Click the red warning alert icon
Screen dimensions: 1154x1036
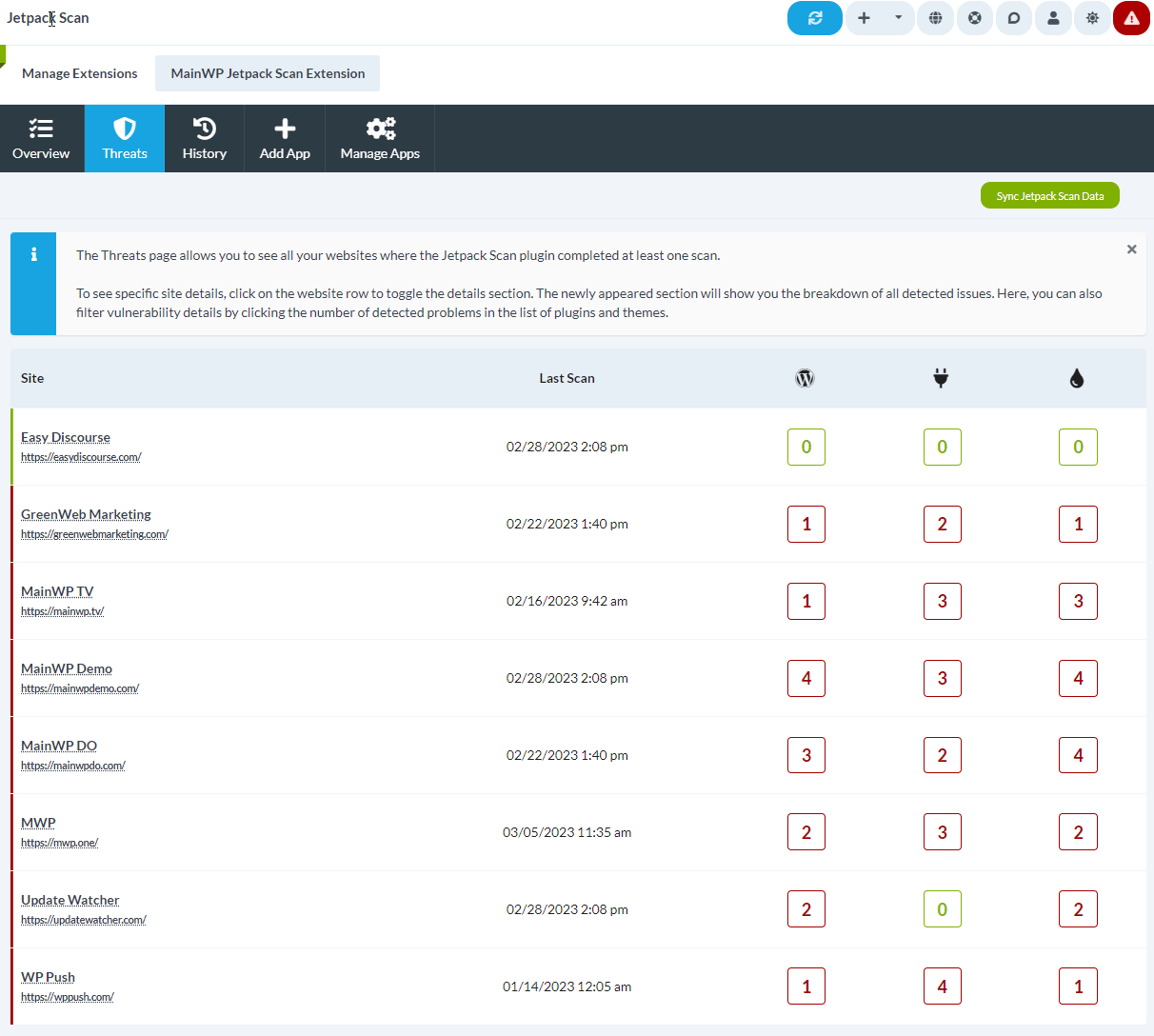point(1131,18)
